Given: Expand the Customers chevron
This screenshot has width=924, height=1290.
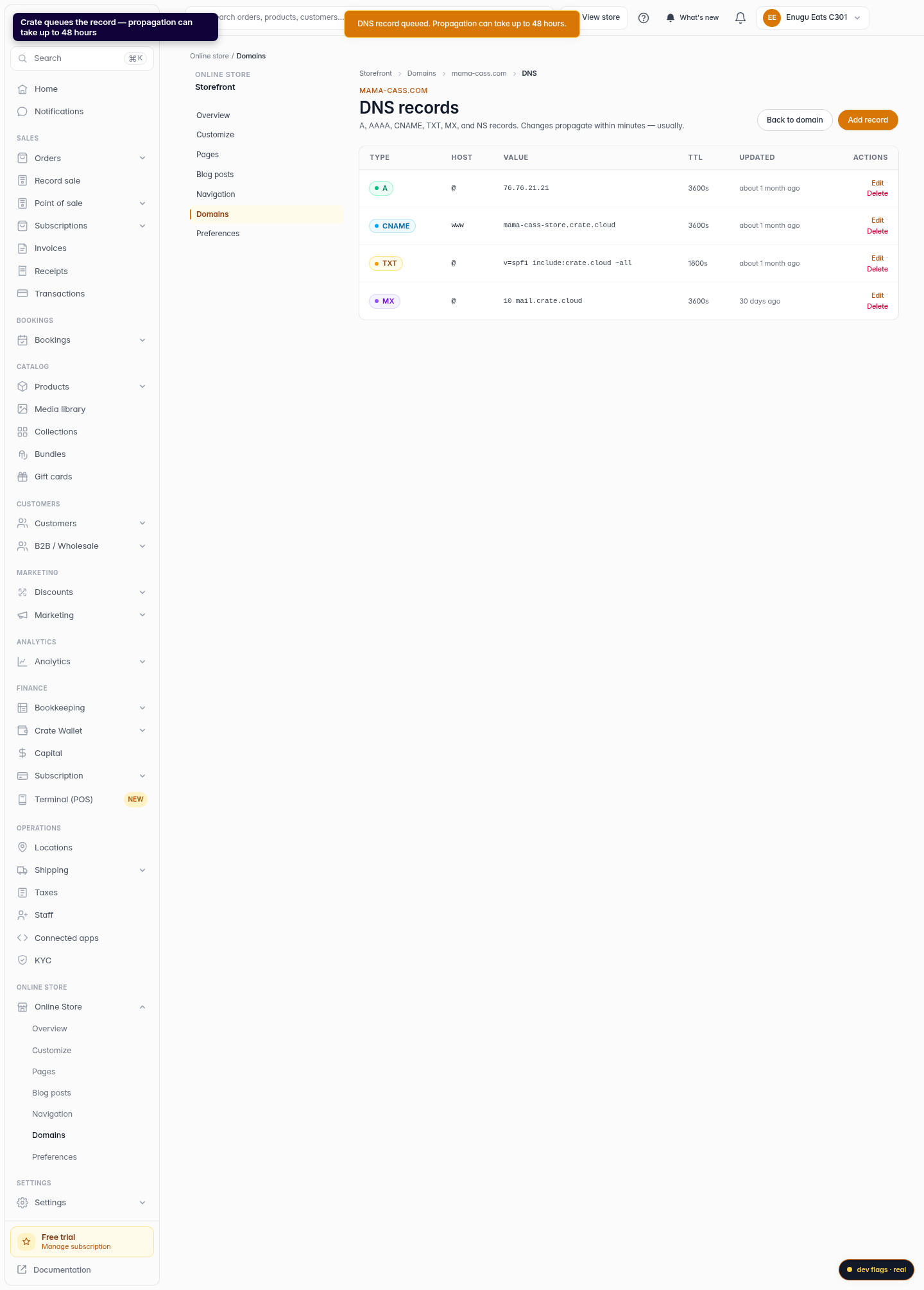Looking at the screenshot, I should [142, 523].
